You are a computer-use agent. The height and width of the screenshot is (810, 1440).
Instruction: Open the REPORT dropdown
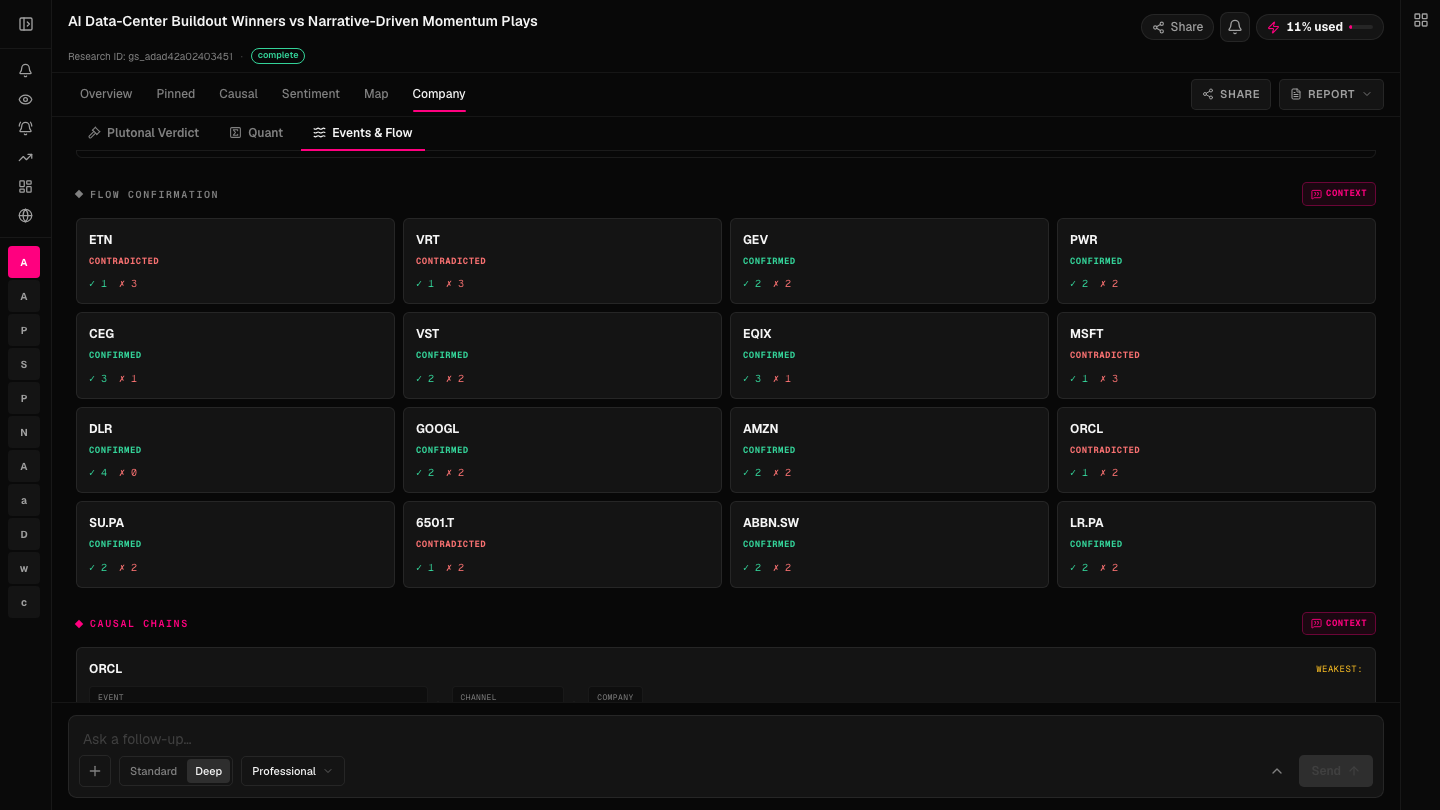(x=1331, y=94)
